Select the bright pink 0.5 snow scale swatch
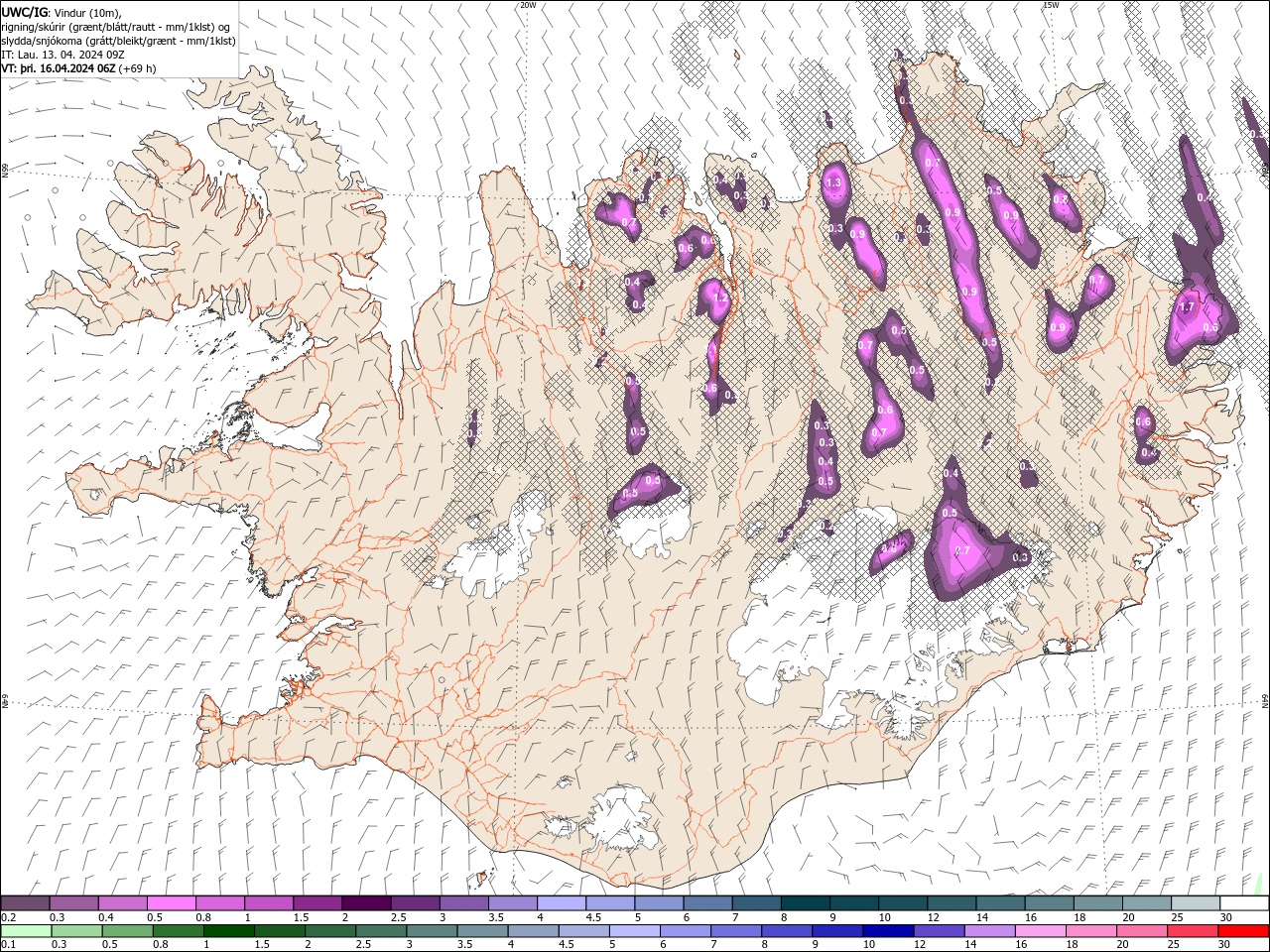Image resolution: width=1270 pixels, height=952 pixels. tap(172, 903)
